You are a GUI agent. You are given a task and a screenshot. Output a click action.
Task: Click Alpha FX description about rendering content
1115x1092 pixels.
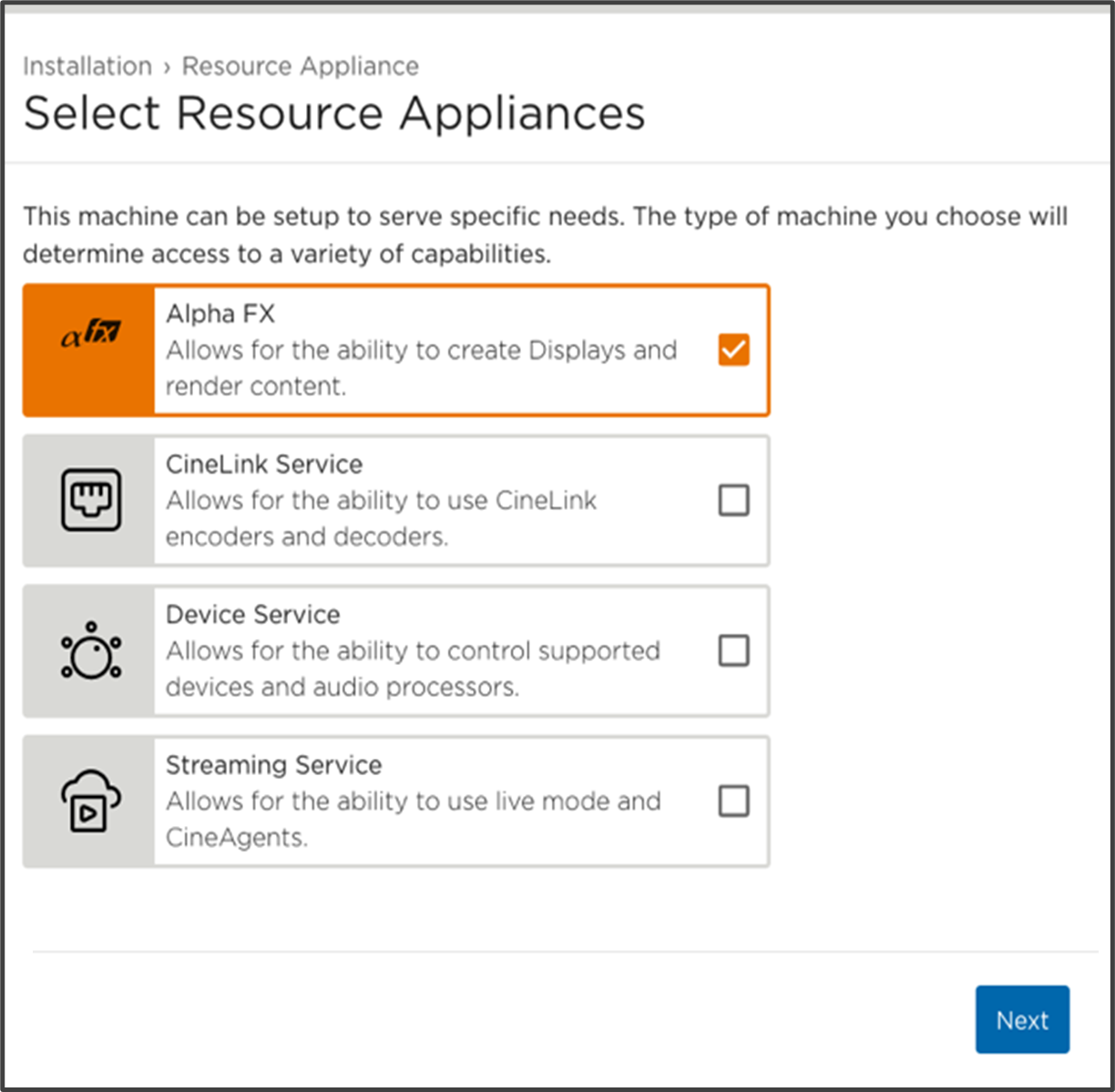[x=421, y=368]
